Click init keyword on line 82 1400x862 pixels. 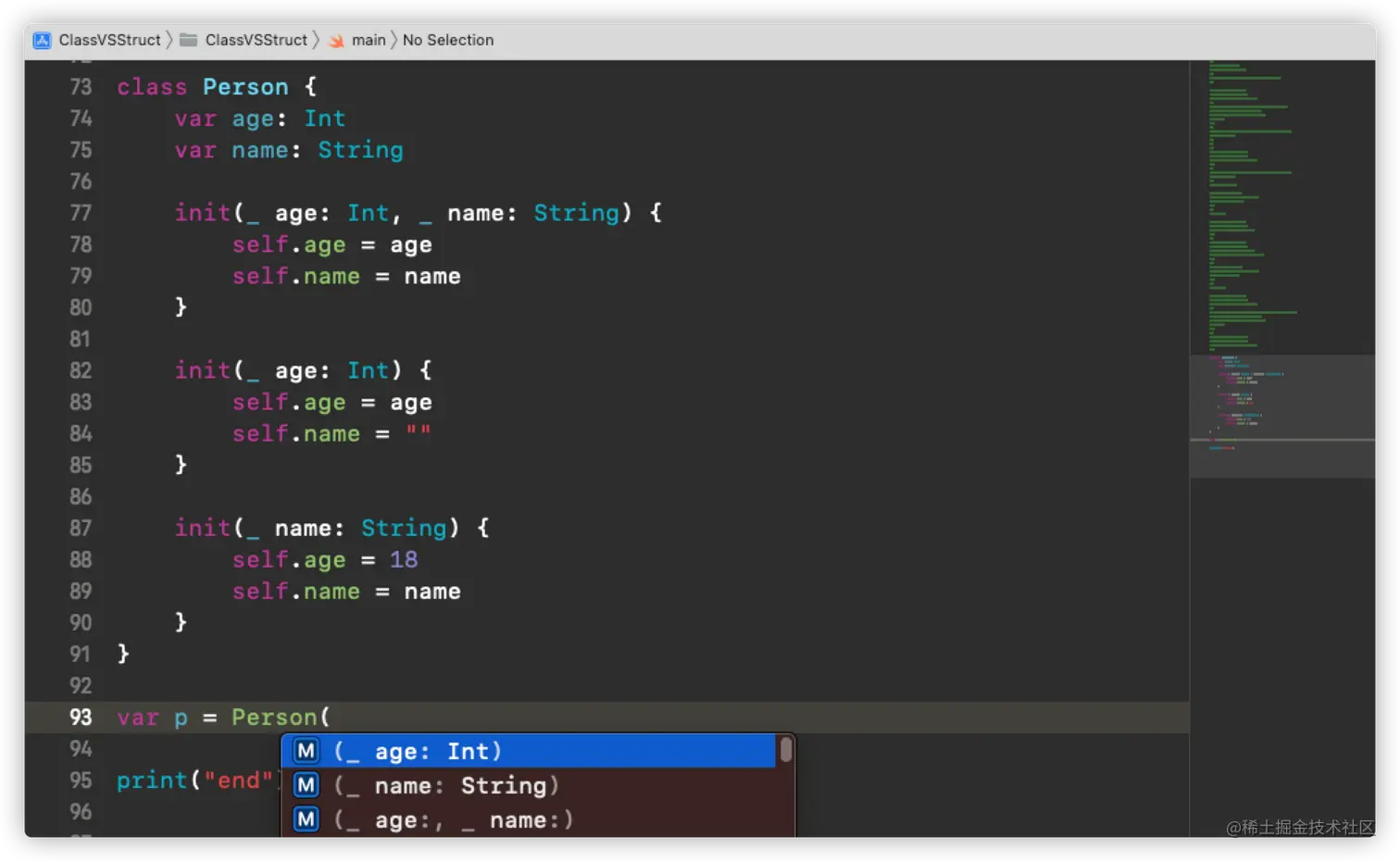(x=202, y=370)
